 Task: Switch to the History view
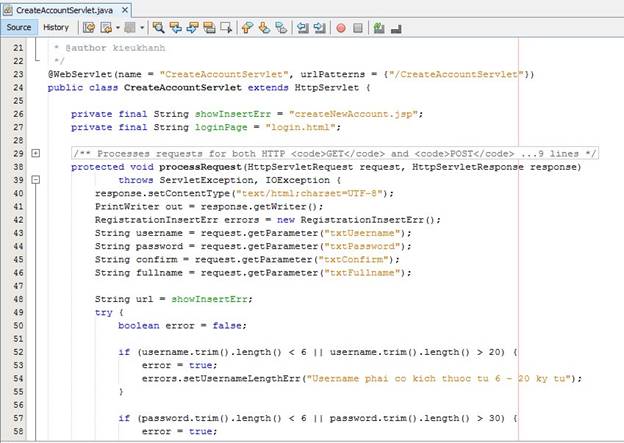click(56, 27)
